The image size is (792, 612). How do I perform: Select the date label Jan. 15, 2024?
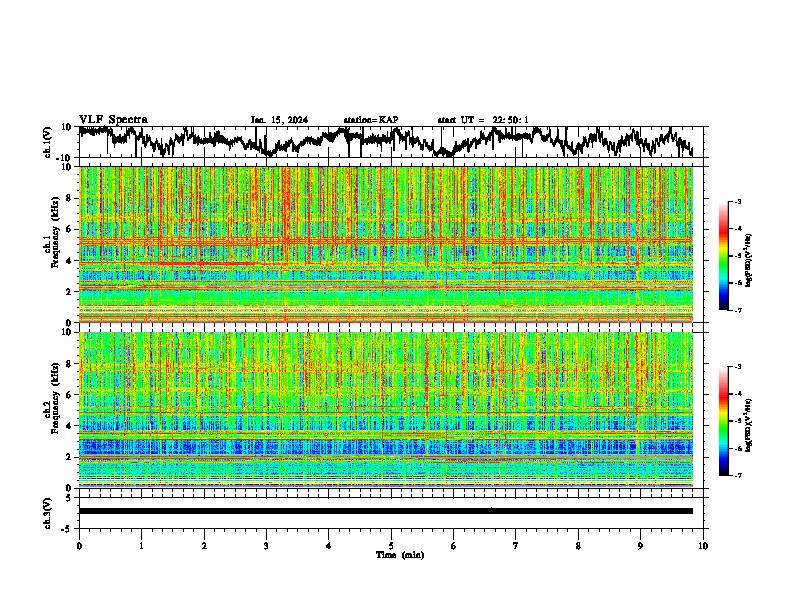[x=279, y=120]
